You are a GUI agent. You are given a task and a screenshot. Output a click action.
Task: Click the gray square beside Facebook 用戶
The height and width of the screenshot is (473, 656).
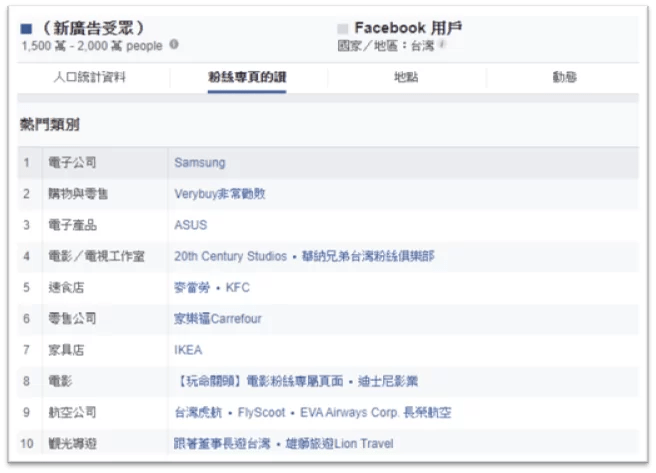click(343, 29)
